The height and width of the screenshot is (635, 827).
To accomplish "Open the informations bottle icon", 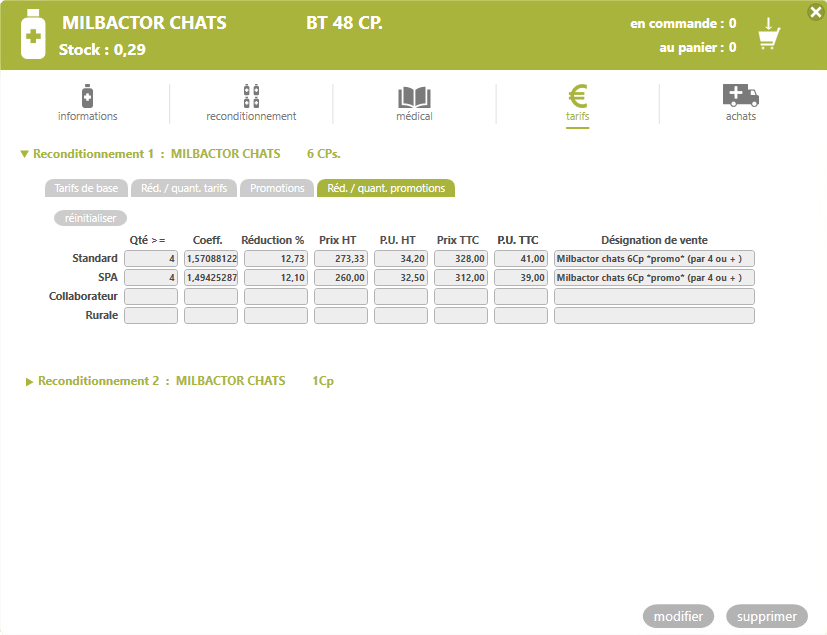I will [x=88, y=96].
